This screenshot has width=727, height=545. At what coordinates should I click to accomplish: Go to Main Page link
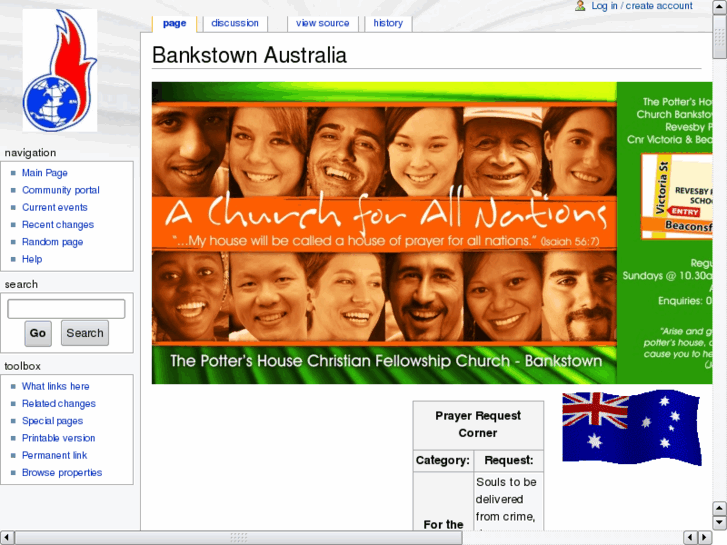[45, 173]
